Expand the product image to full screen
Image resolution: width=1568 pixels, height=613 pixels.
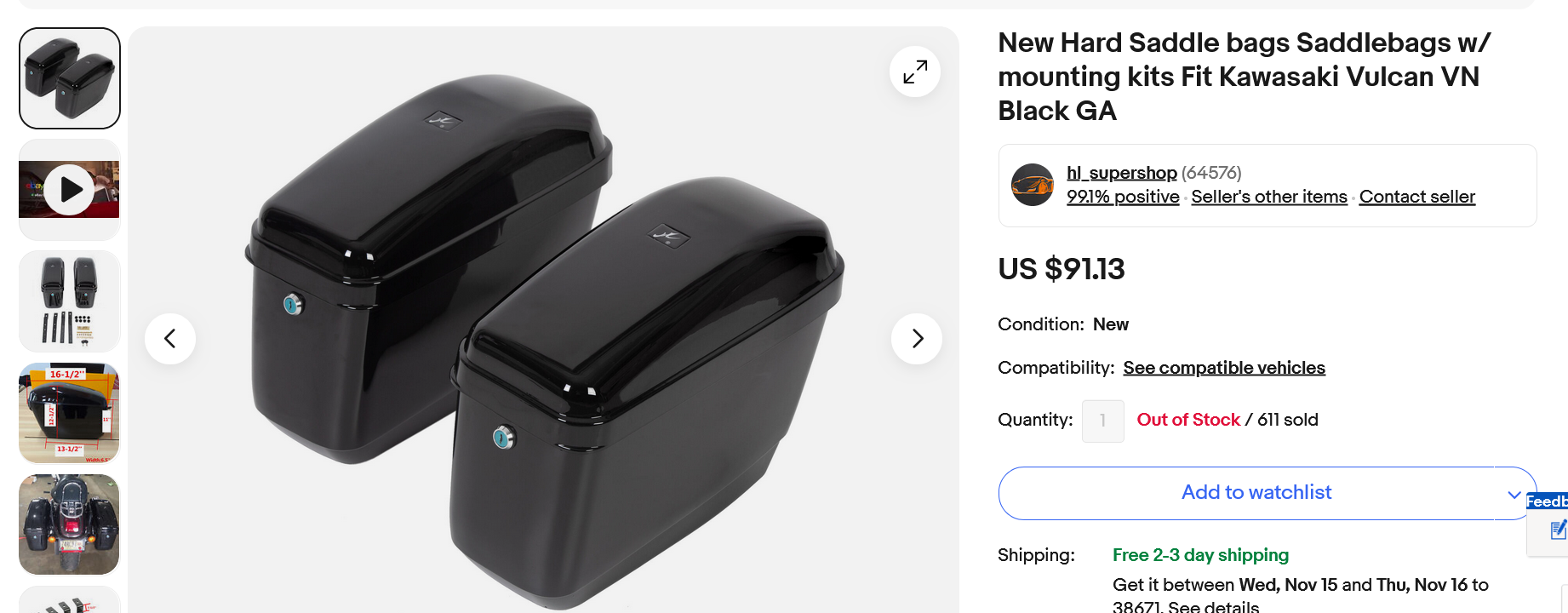pyautogui.click(x=915, y=72)
